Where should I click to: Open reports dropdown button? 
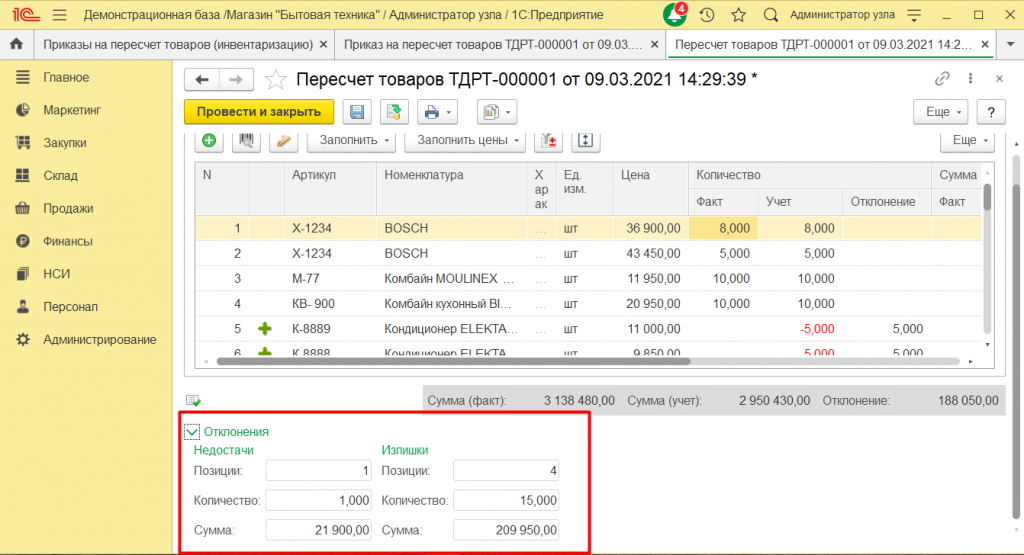[496, 112]
